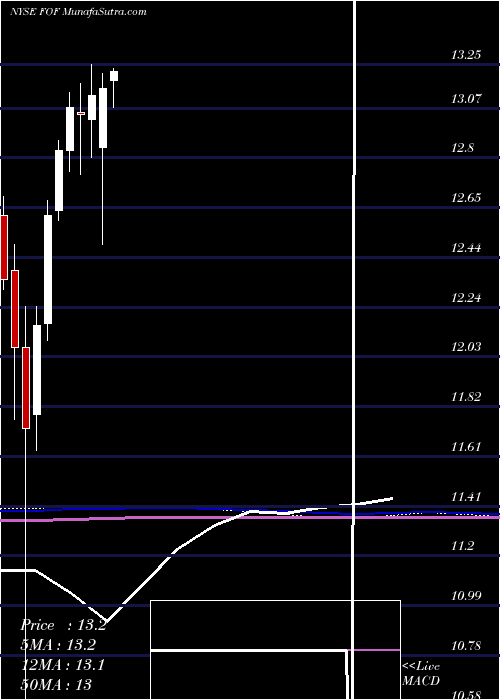
Task: Click the 11.2 price axis label
Action: click(462, 546)
